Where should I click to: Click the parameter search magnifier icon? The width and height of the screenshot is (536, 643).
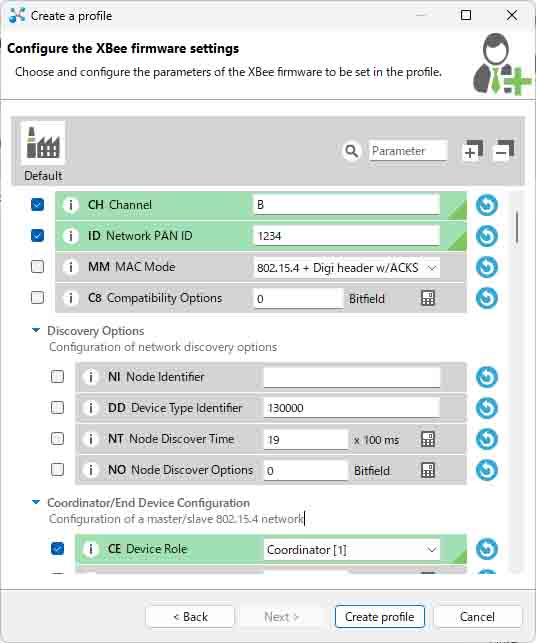(x=351, y=151)
